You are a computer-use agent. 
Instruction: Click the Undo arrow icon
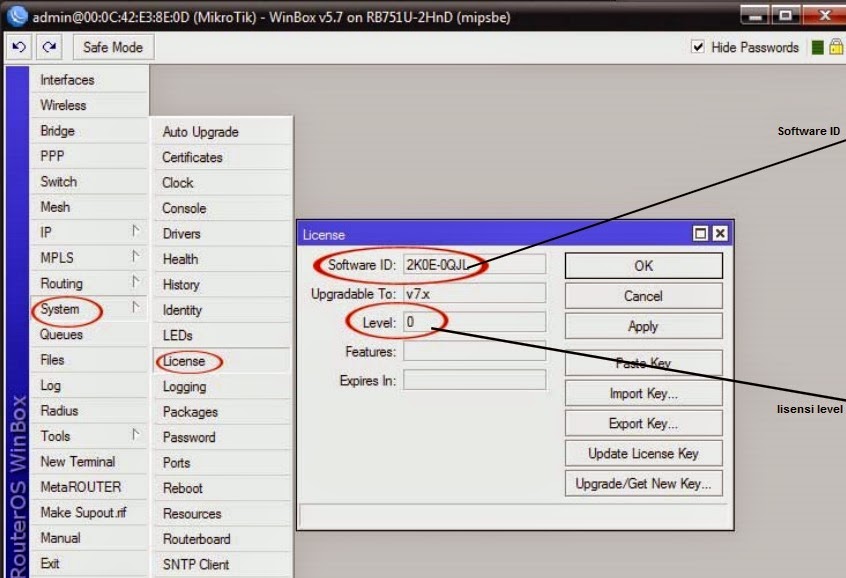point(19,47)
